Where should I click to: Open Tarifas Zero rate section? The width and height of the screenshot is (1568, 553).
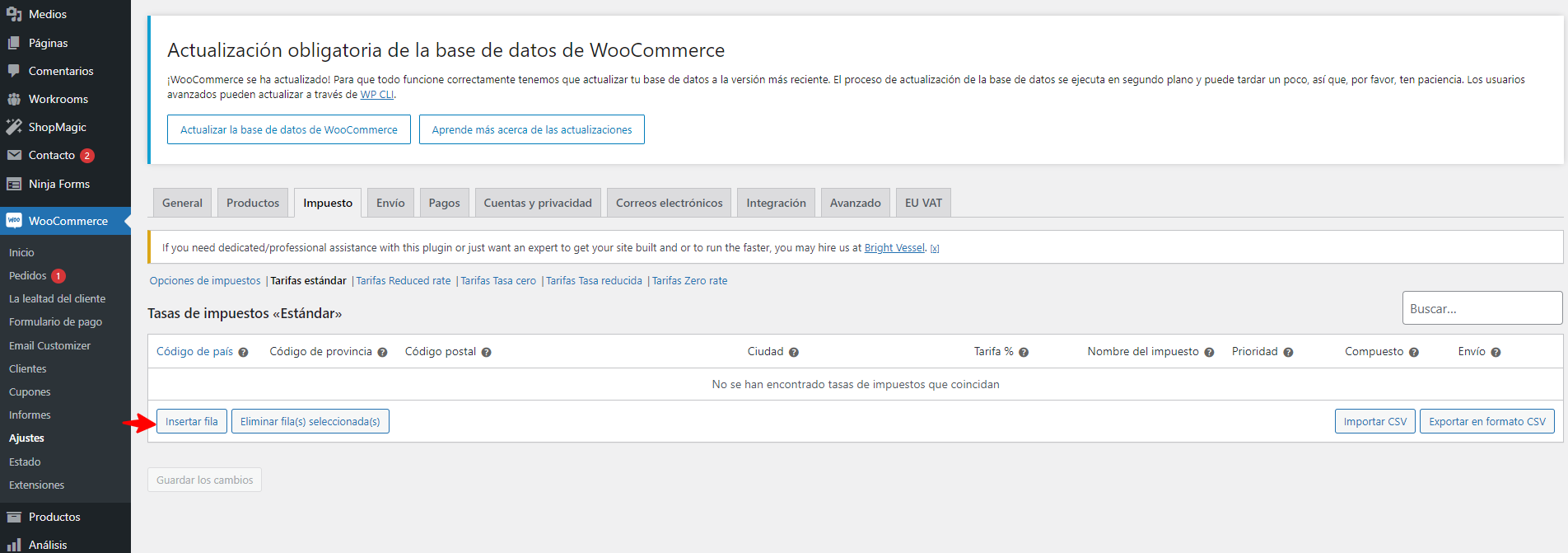(690, 281)
